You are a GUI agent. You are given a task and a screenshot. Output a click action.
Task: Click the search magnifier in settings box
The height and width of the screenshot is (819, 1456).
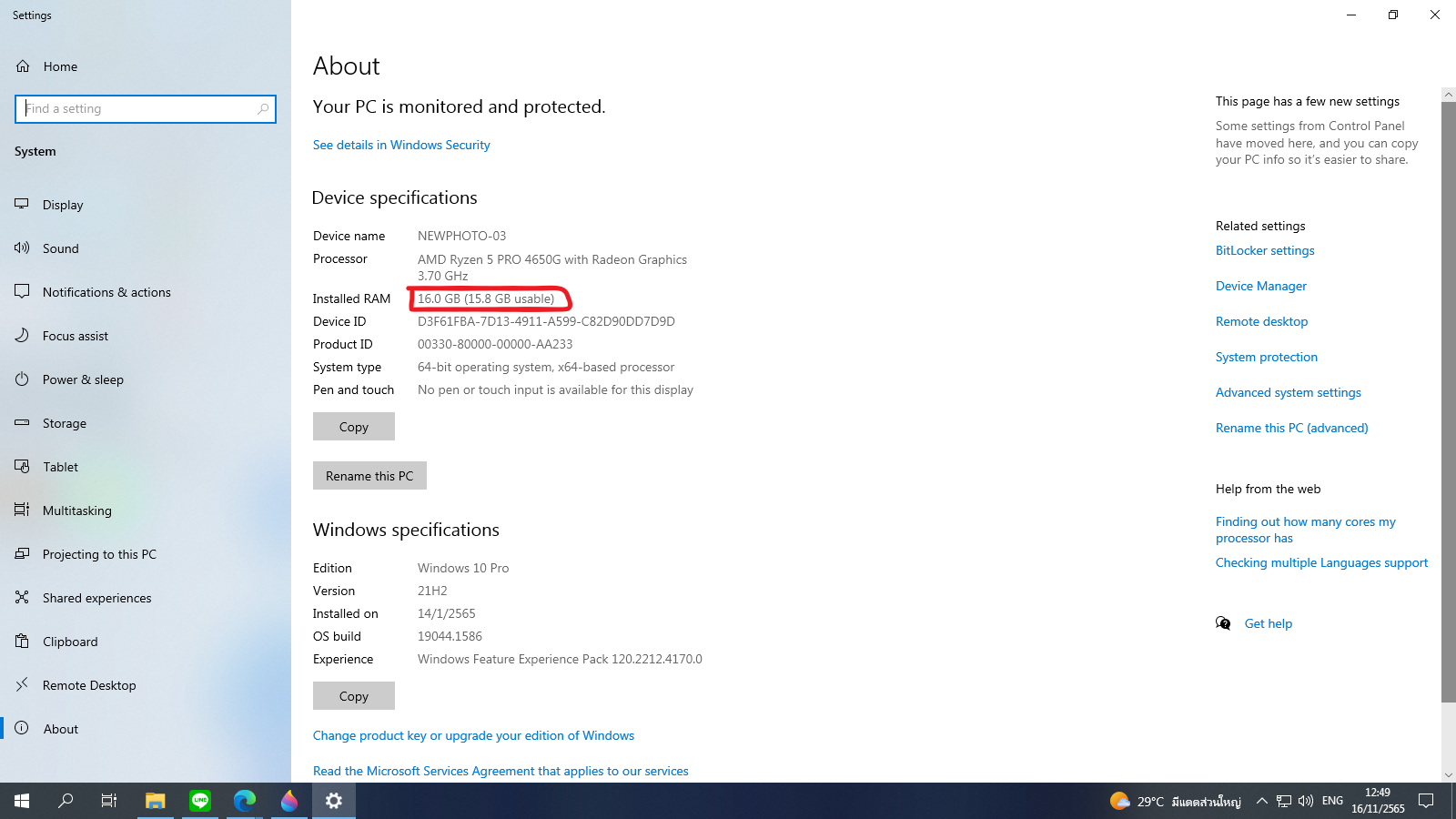[263, 109]
